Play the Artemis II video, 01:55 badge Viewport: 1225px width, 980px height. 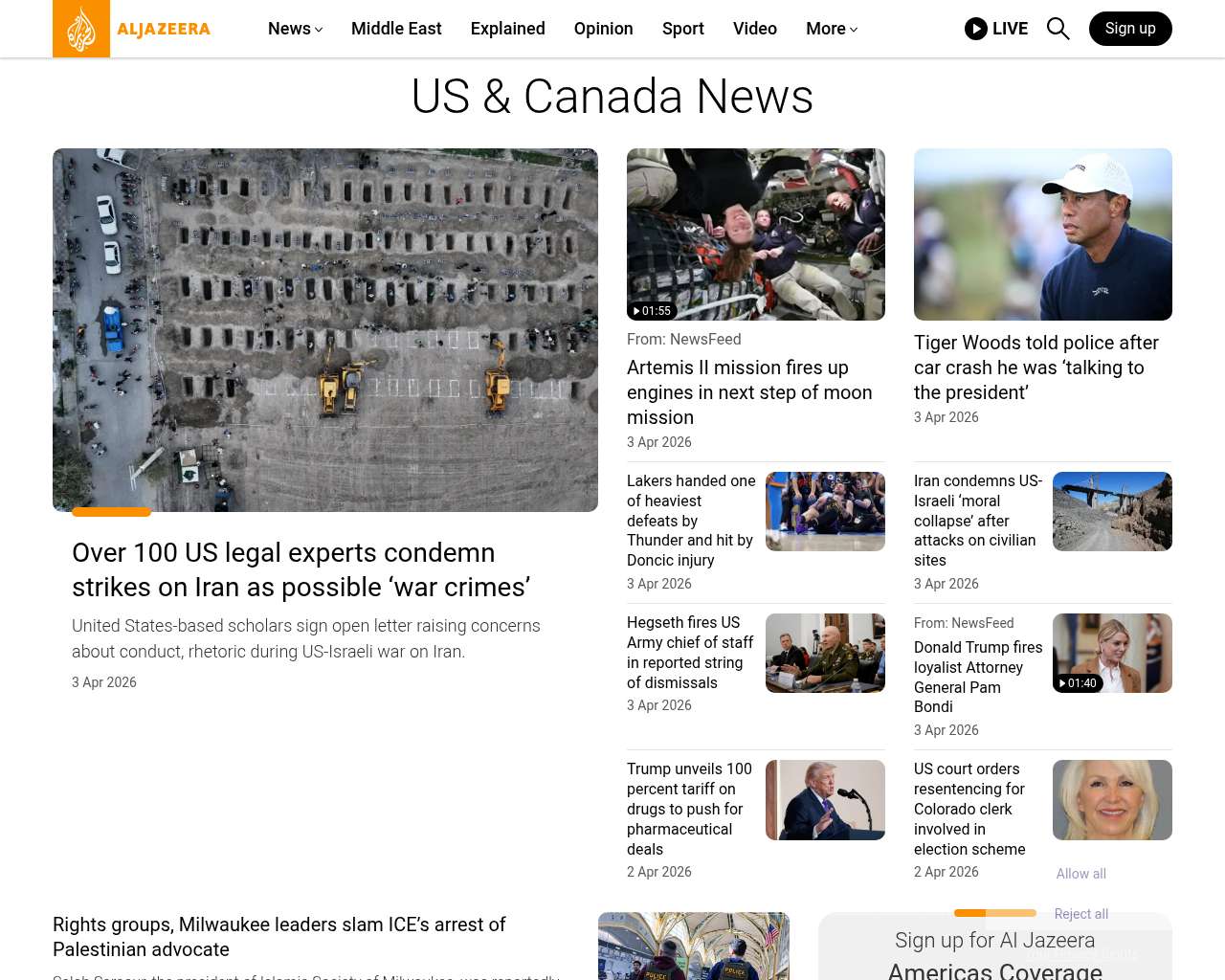tap(653, 311)
